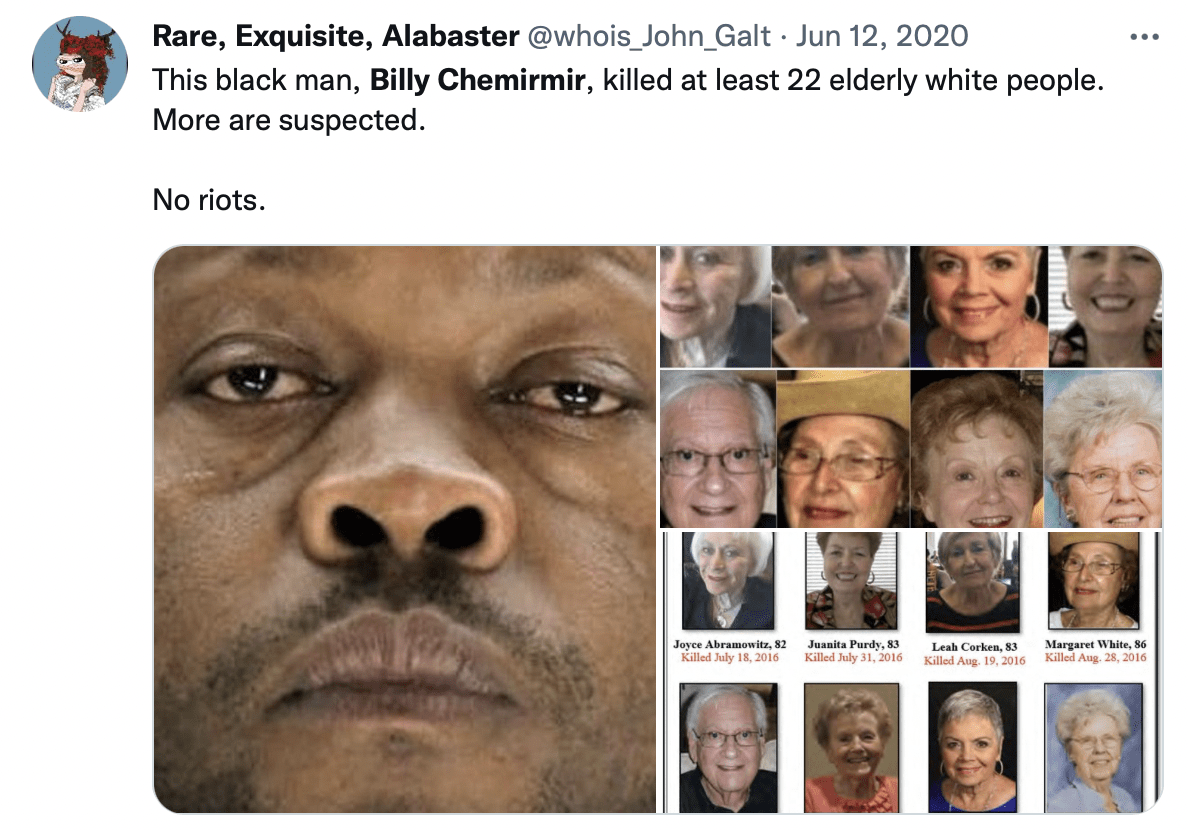Click the red Killed July 18, 2016 text
Screen dimensions: 1188x830
coord(730,657)
